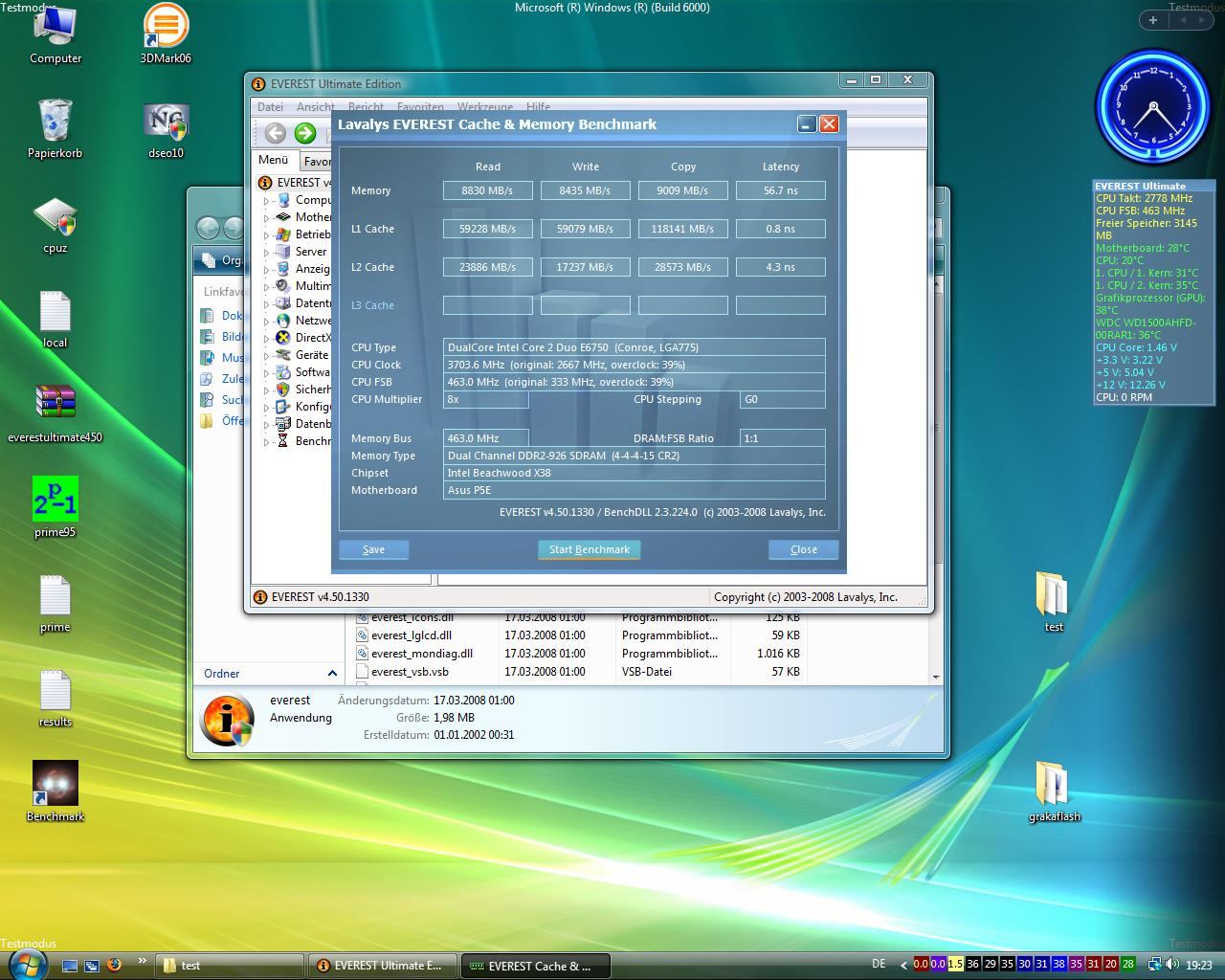
Task: Open the everestultimate450 archive icon
Action: coord(55,413)
